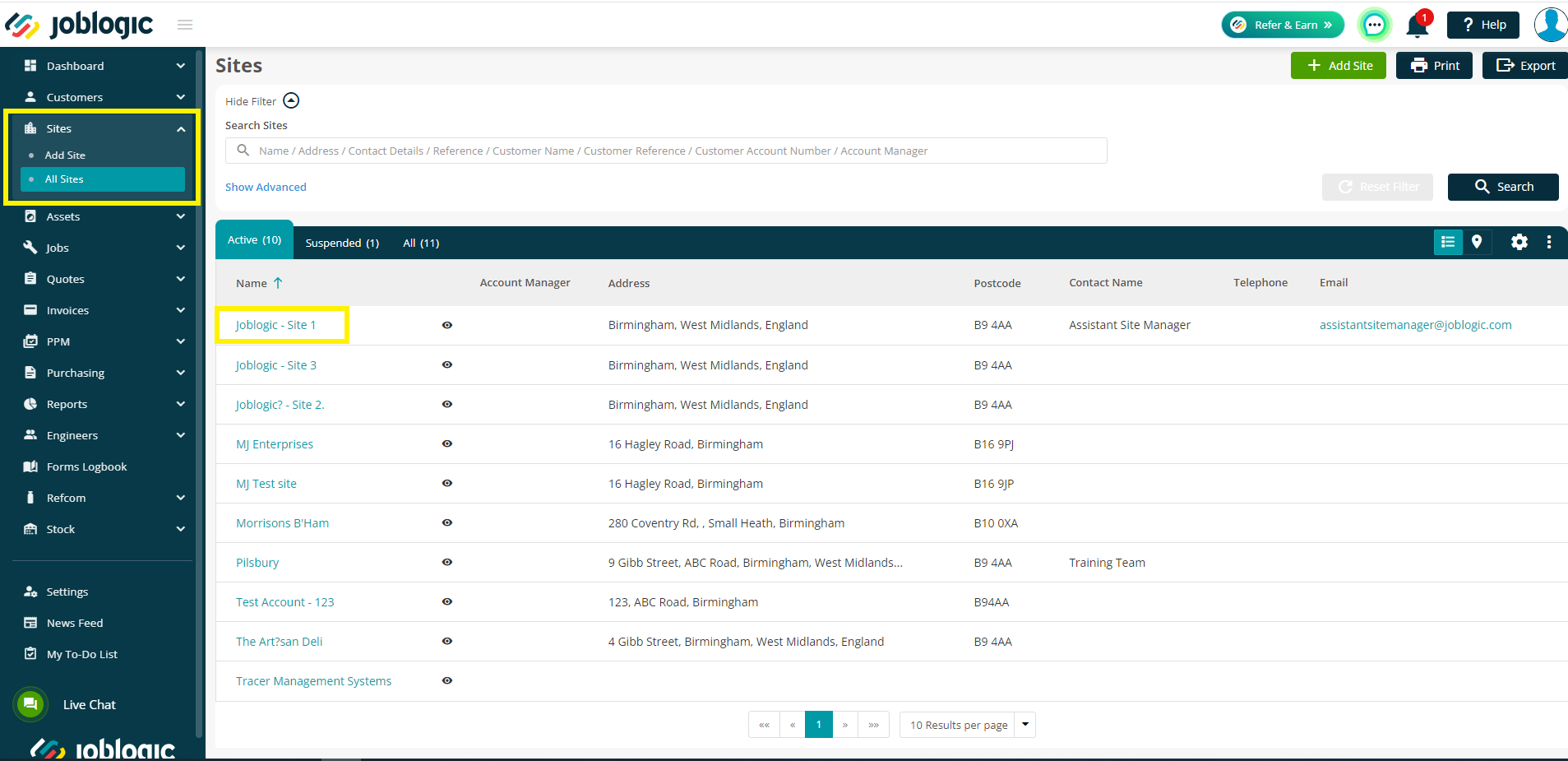This screenshot has width=1568, height=761.
Task: Open All Sites in sidebar submenu
Action: pos(103,179)
